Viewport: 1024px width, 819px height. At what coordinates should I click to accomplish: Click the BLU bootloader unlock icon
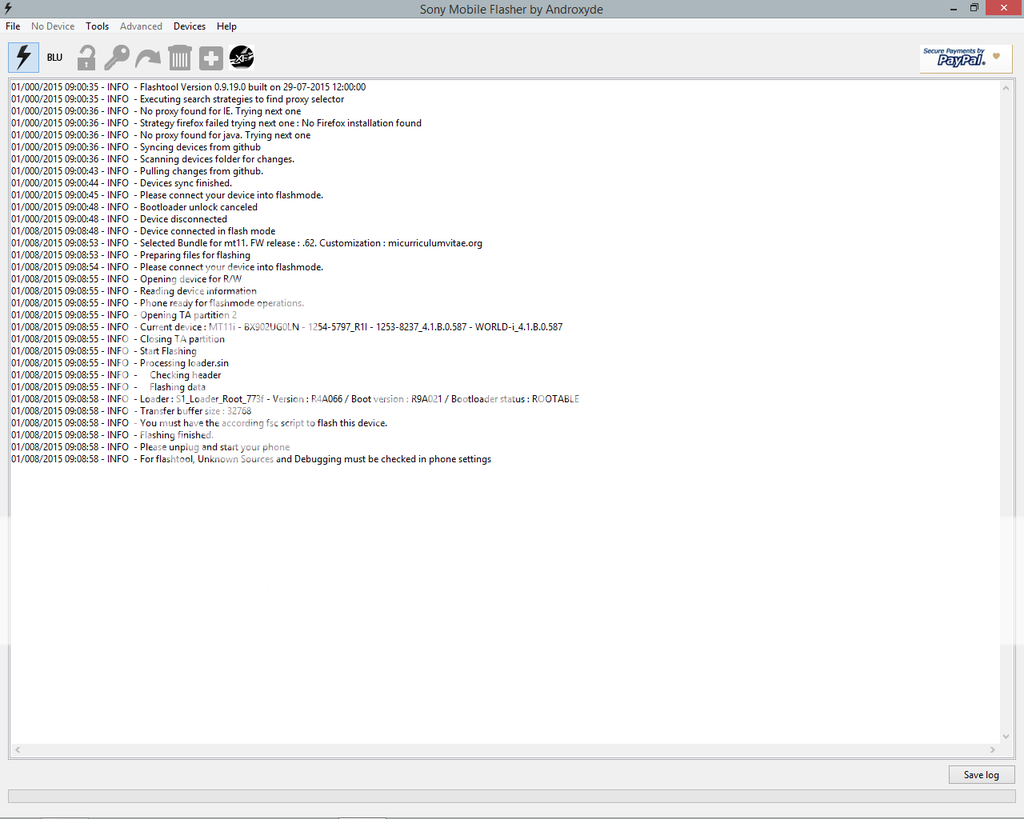click(x=54, y=57)
